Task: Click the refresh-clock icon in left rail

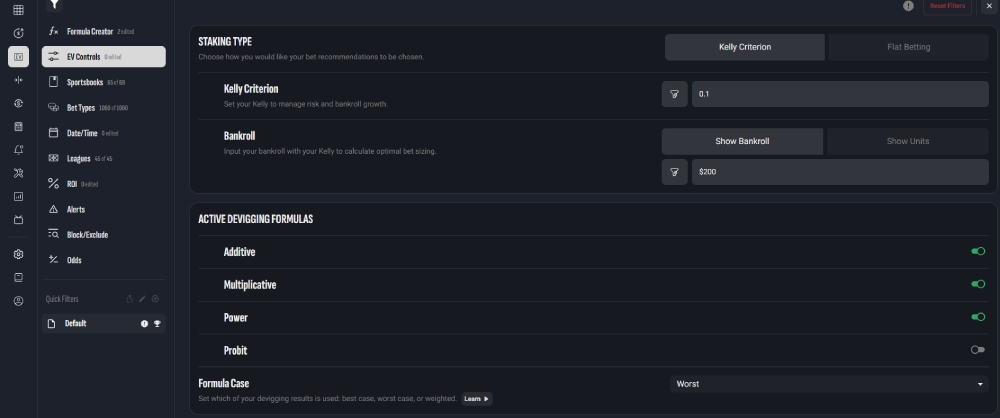Action: [x=18, y=33]
